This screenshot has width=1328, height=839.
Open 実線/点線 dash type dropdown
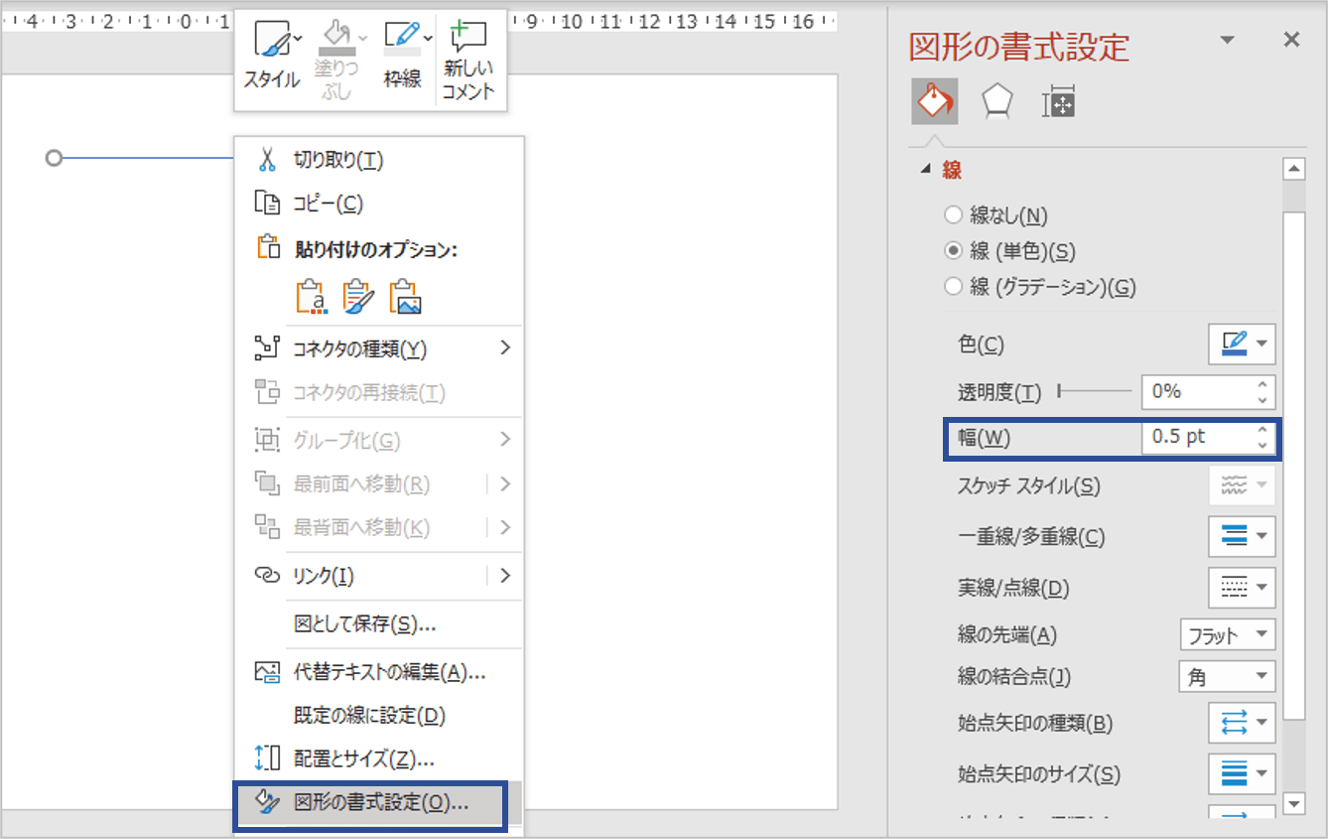(x=1242, y=587)
